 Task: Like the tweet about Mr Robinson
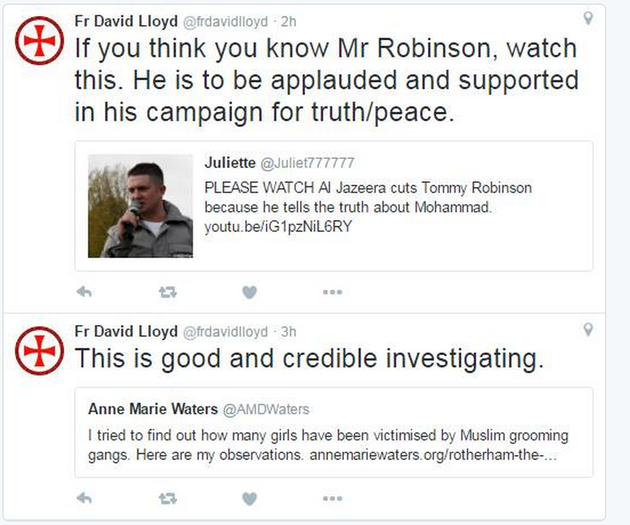point(250,292)
